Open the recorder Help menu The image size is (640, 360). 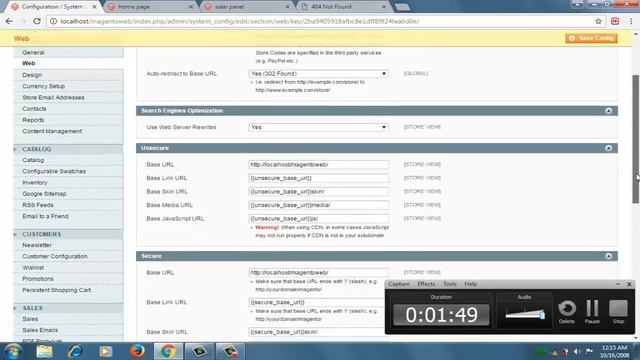click(x=470, y=284)
